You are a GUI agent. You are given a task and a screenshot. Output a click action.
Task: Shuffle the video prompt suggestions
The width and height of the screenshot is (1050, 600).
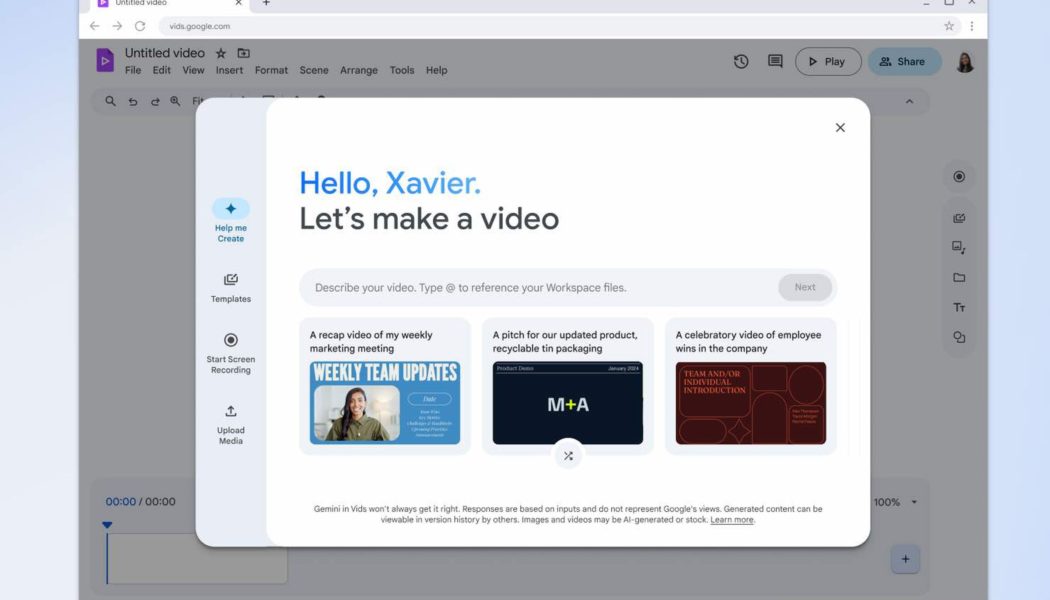point(568,455)
